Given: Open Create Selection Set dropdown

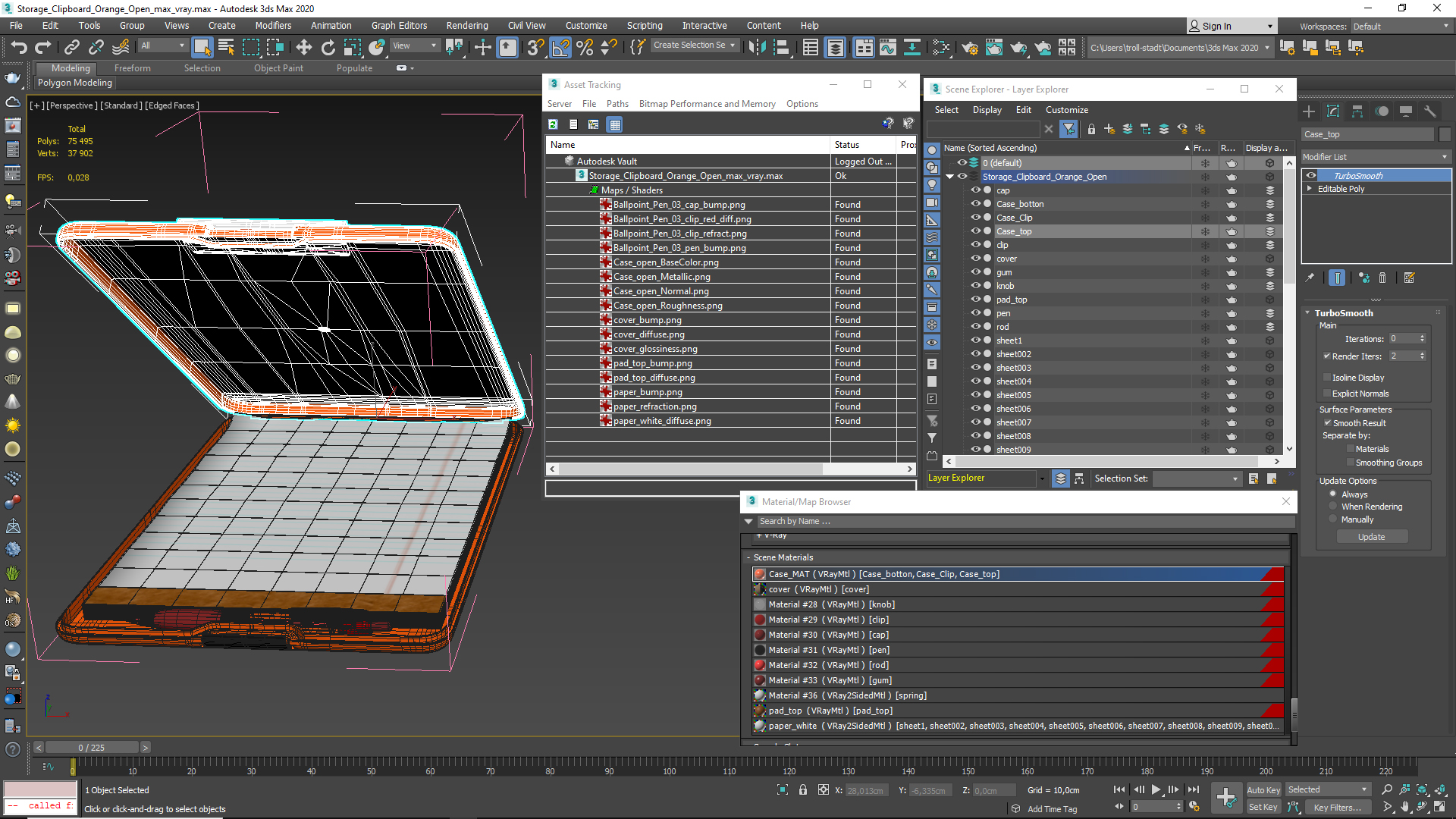Looking at the screenshot, I should tap(695, 45).
